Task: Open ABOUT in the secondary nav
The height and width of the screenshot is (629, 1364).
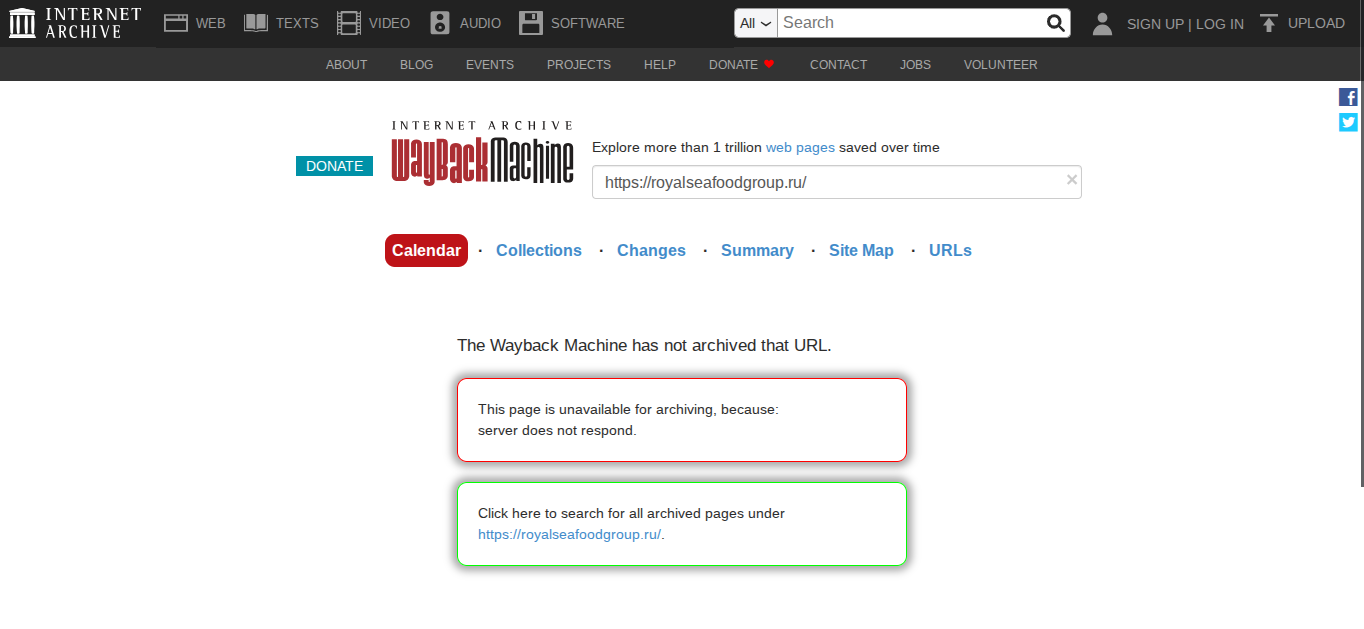Action: pyautogui.click(x=346, y=64)
